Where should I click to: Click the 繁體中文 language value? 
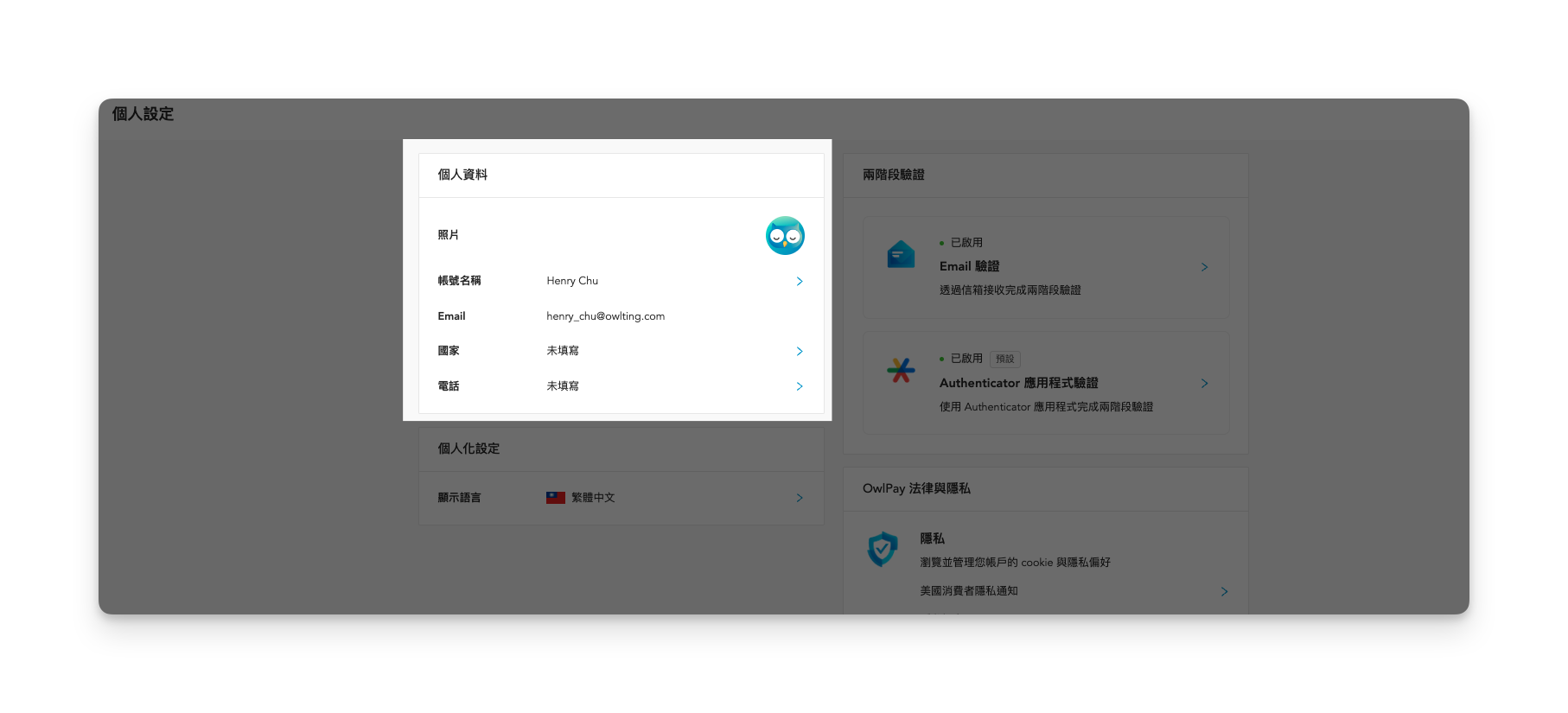coord(593,498)
